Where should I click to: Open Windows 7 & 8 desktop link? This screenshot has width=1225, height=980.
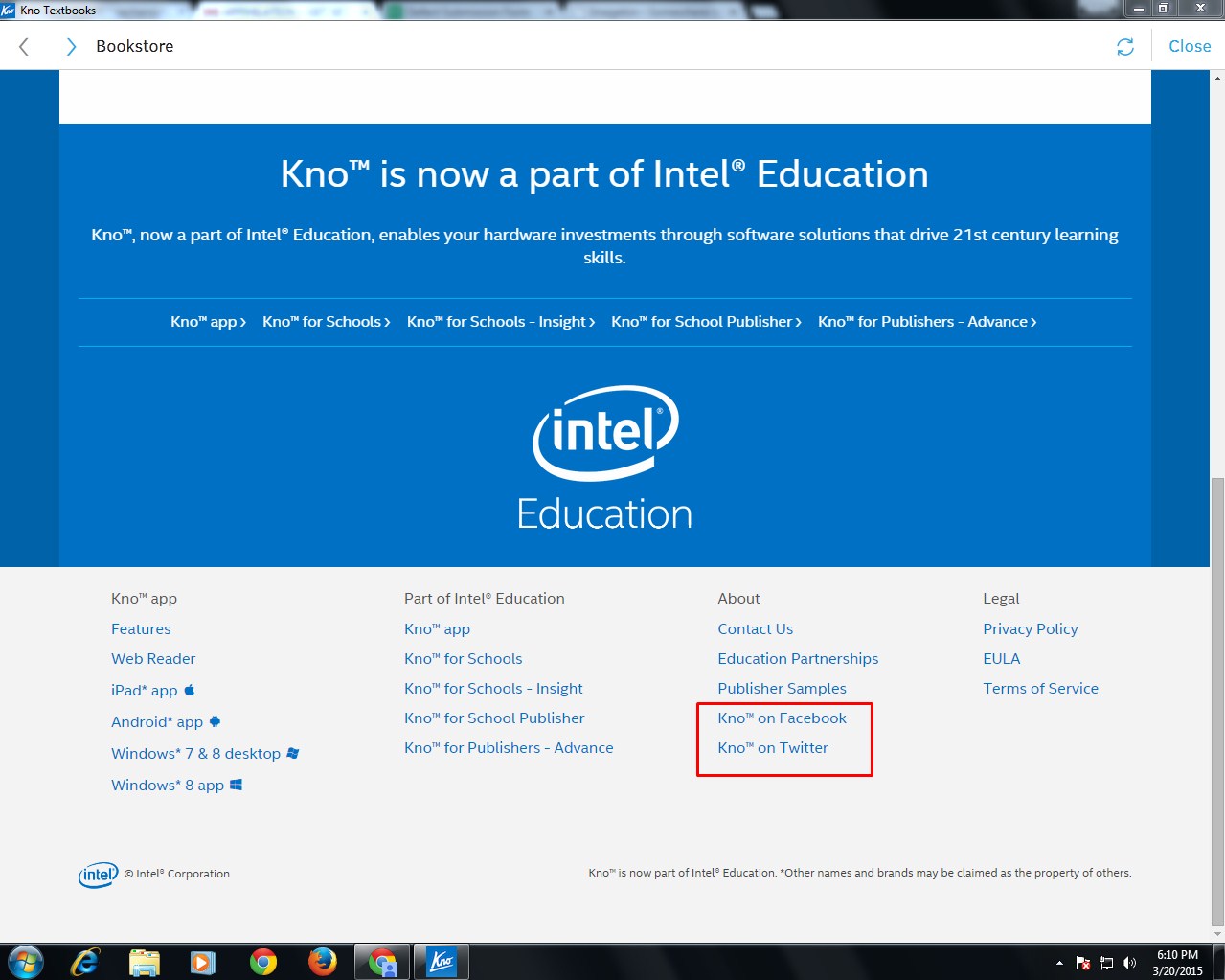pos(195,754)
